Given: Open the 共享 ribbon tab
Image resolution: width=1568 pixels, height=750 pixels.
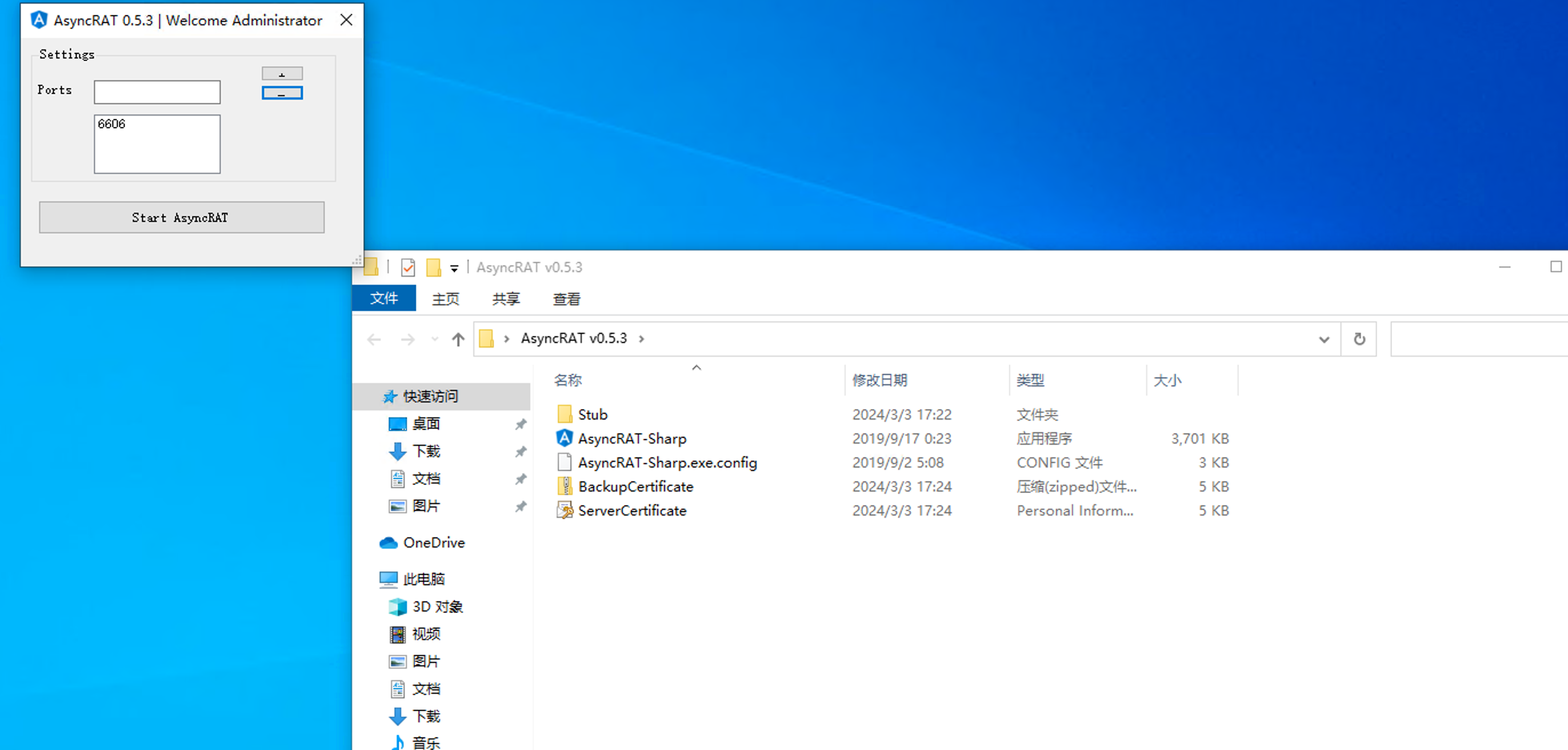Looking at the screenshot, I should (506, 299).
